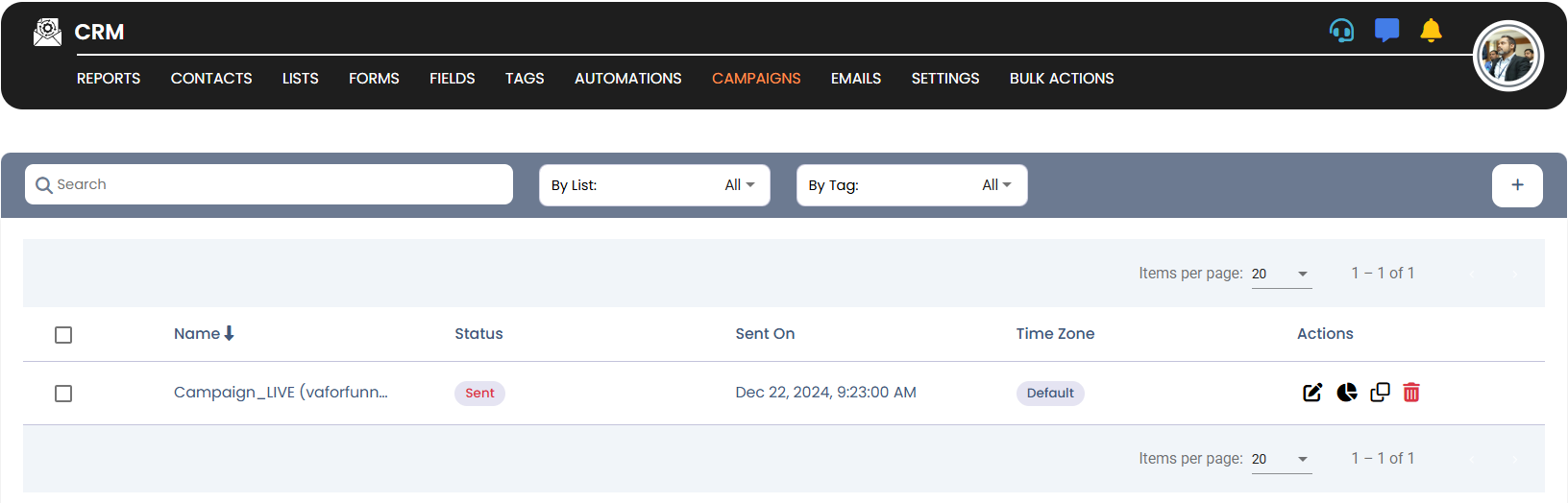Click the CRM envelope logo

click(x=47, y=32)
